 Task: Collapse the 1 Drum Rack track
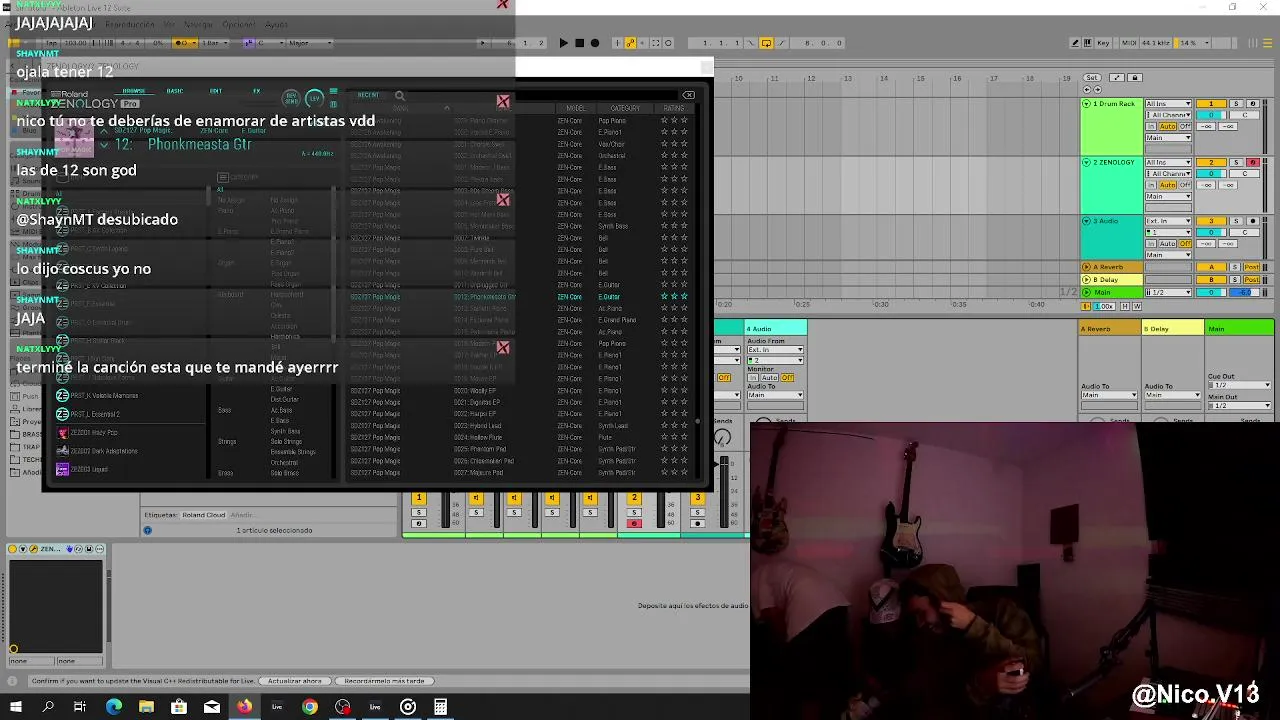pyautogui.click(x=1086, y=104)
